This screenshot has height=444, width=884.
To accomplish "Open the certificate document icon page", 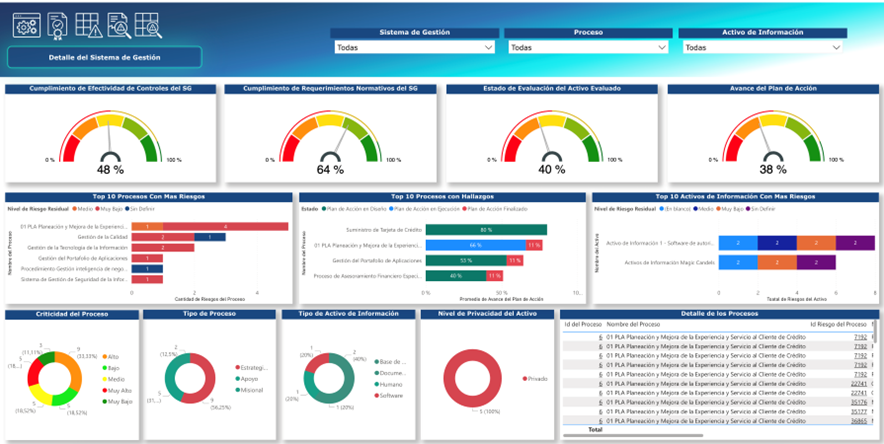I will [58, 25].
